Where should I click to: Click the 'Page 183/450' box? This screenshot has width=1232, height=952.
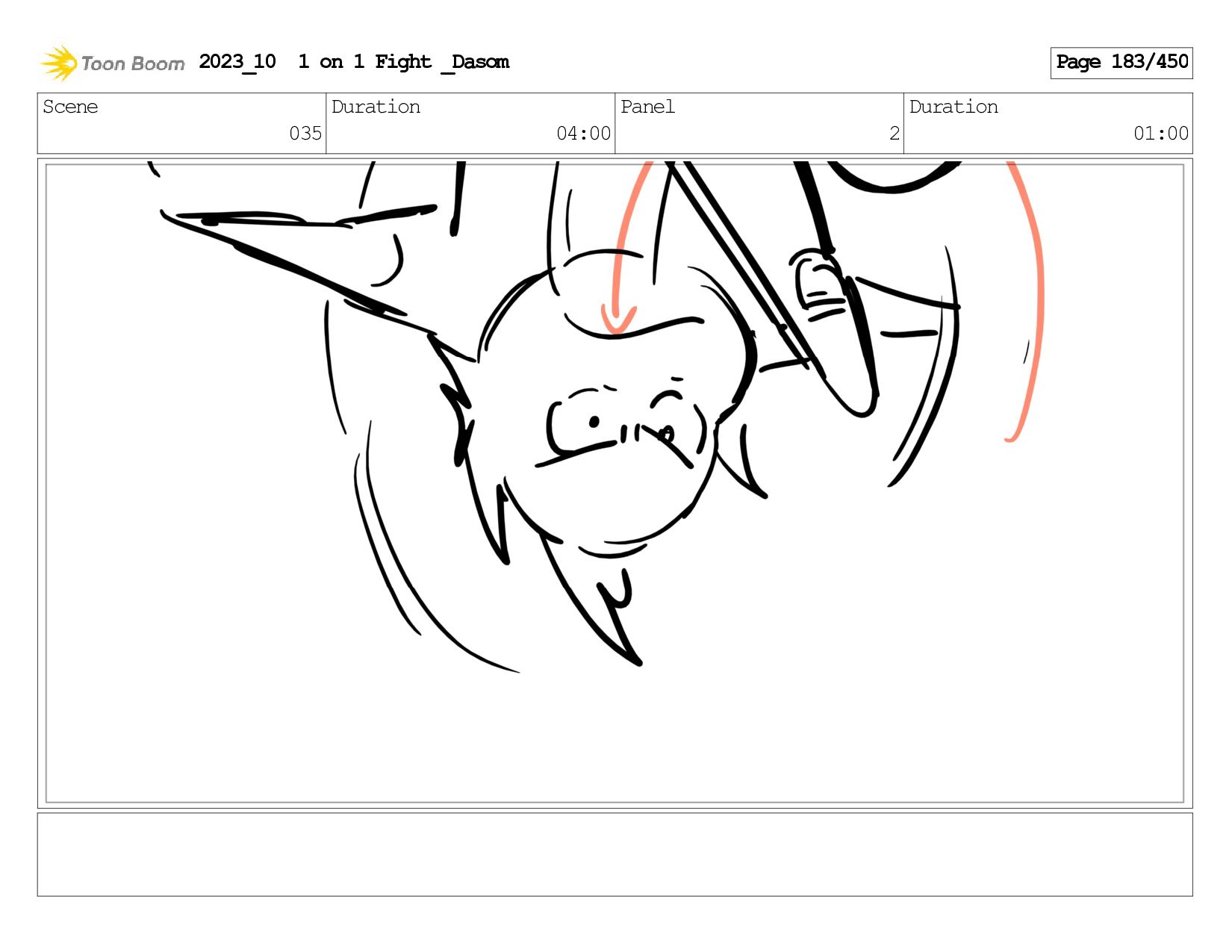(x=1121, y=63)
